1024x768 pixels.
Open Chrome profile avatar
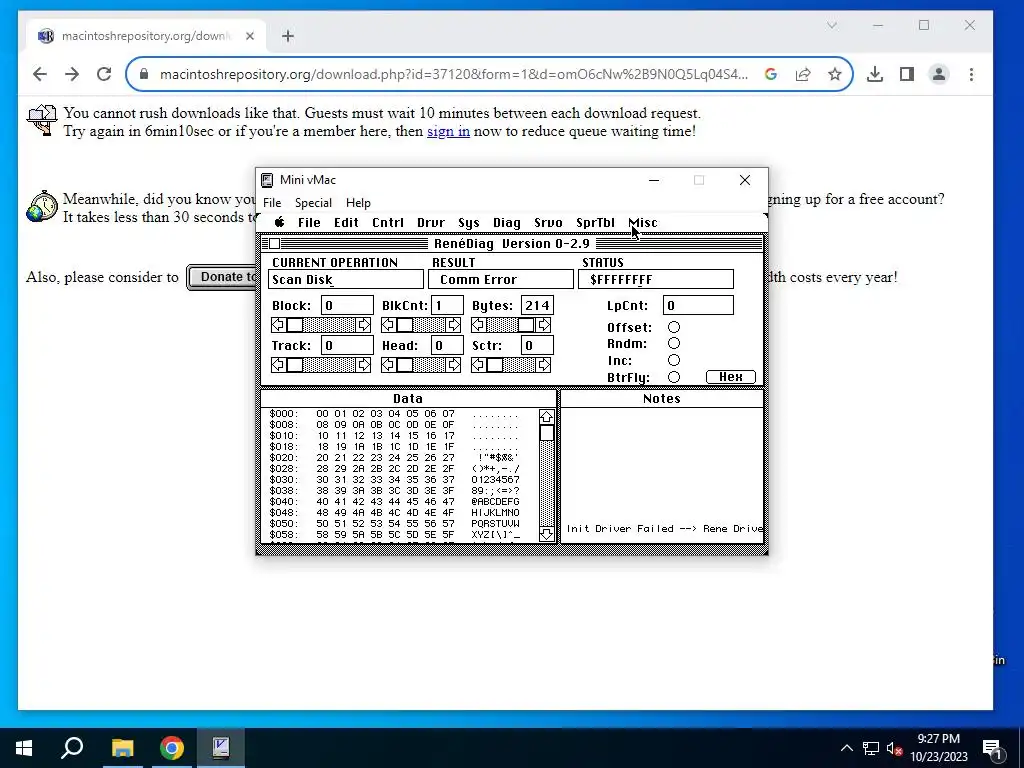(938, 74)
